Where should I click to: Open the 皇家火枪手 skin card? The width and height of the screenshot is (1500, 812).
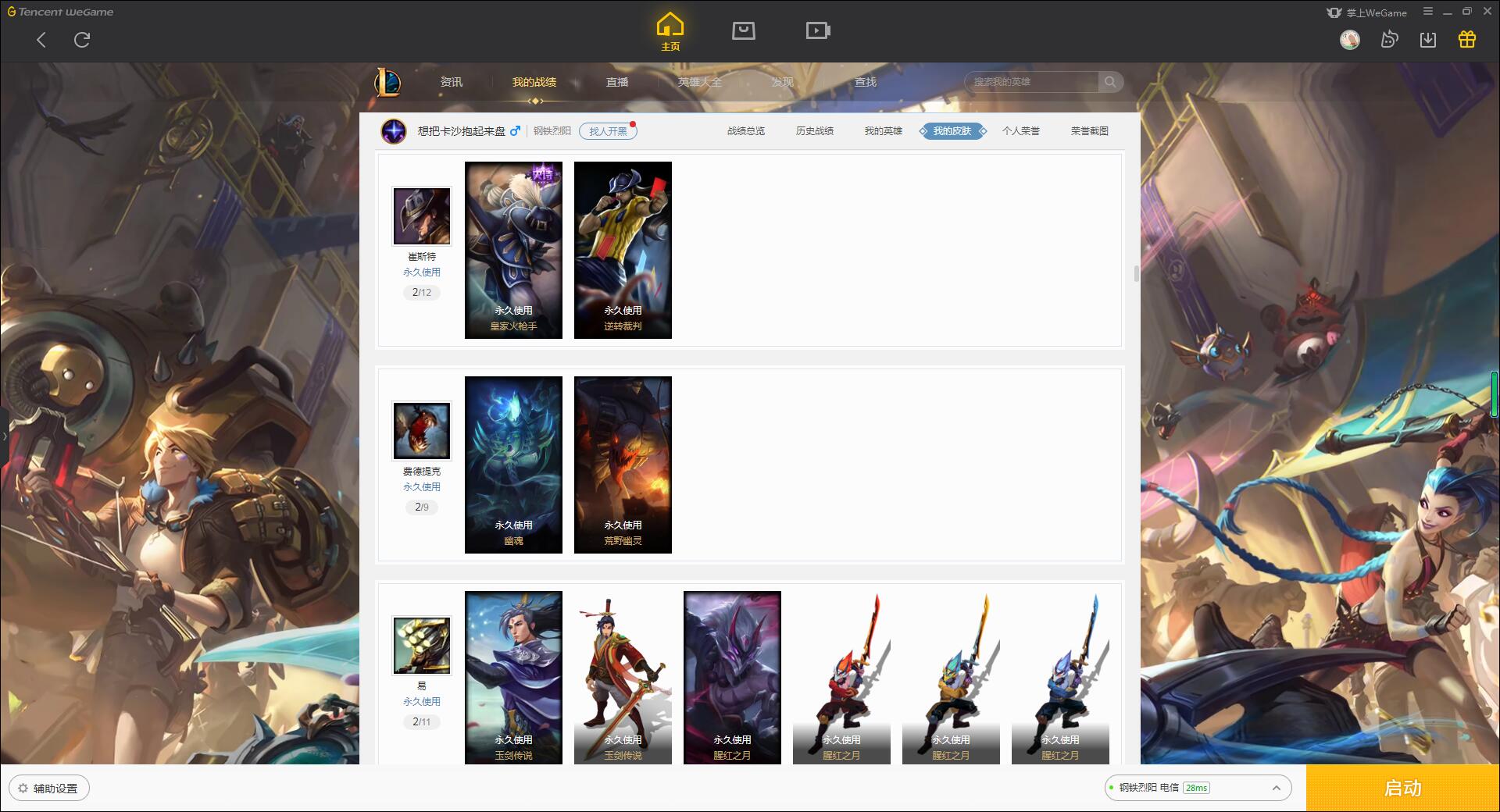pos(513,250)
